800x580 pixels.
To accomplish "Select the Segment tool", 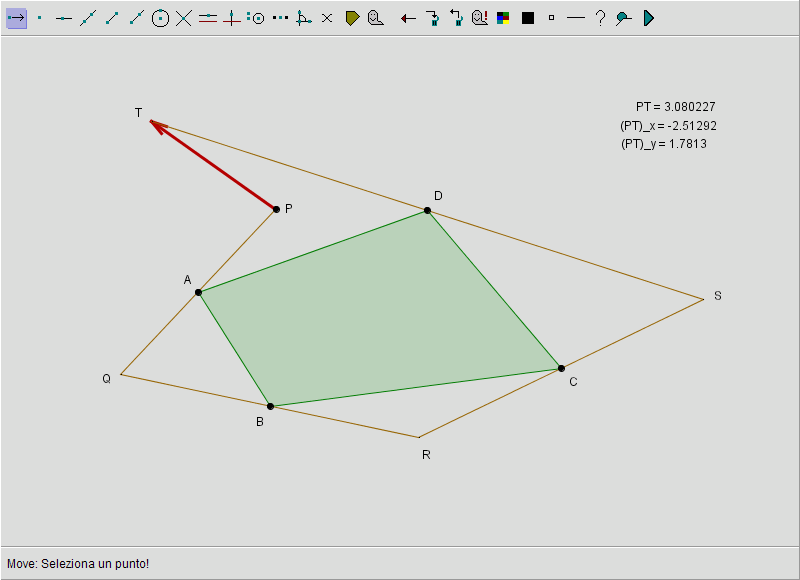I will [x=112, y=18].
